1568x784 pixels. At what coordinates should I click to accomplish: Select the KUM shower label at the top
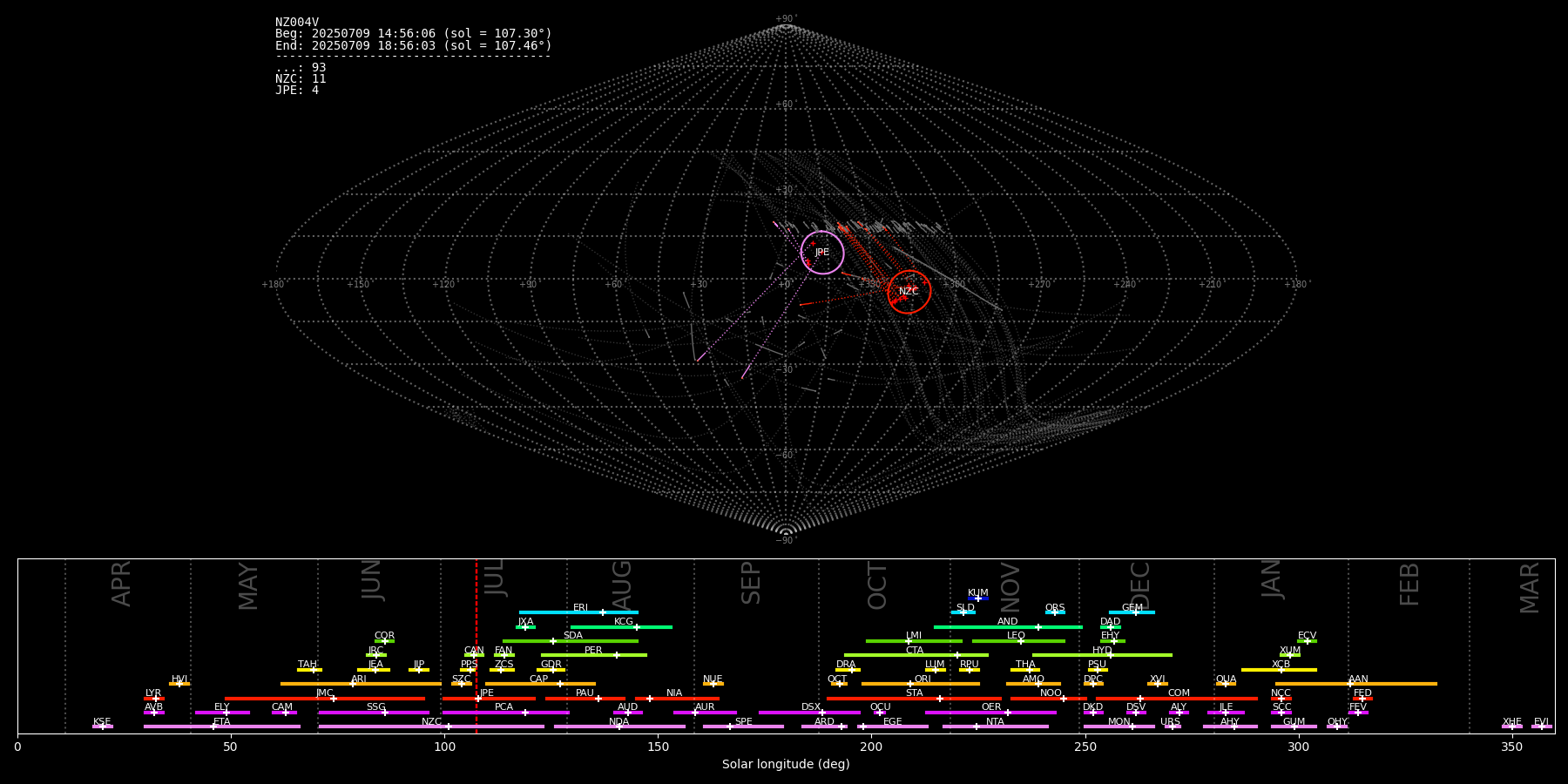point(978,593)
